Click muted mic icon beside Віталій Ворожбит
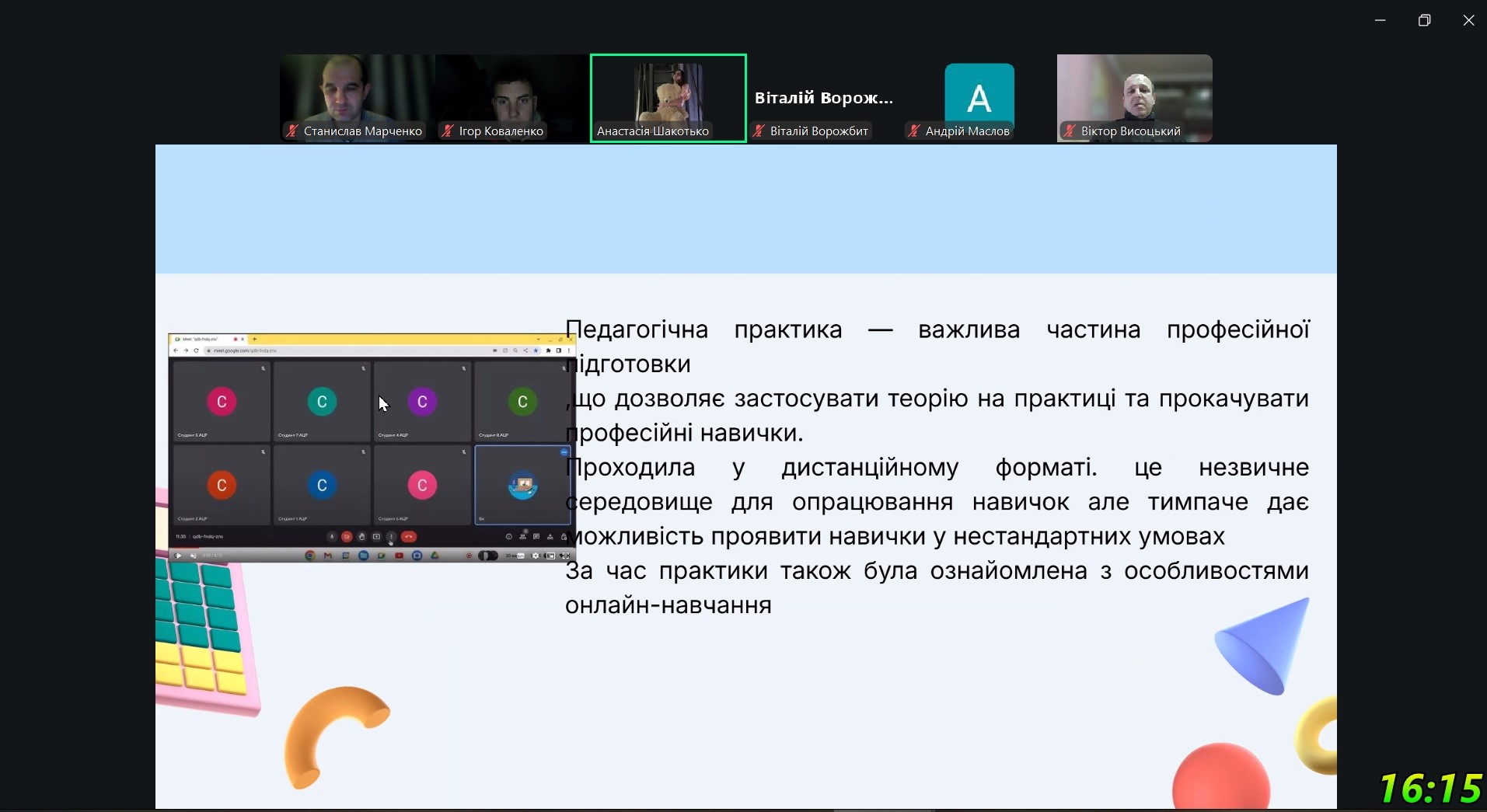 [x=759, y=131]
